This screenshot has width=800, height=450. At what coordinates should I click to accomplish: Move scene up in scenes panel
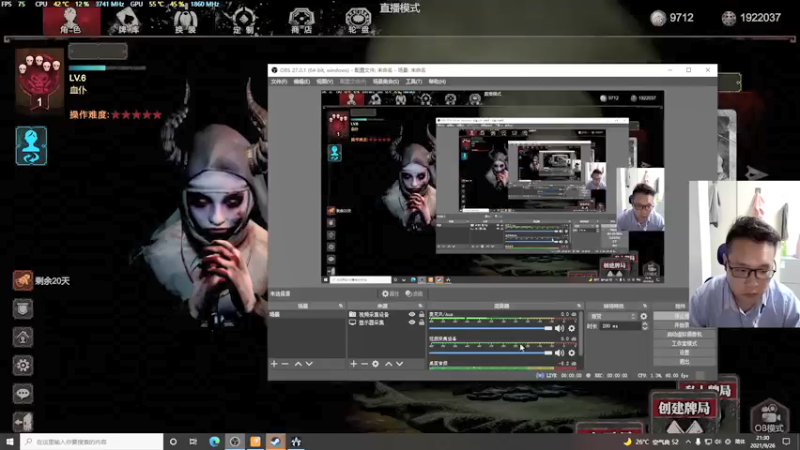298,364
